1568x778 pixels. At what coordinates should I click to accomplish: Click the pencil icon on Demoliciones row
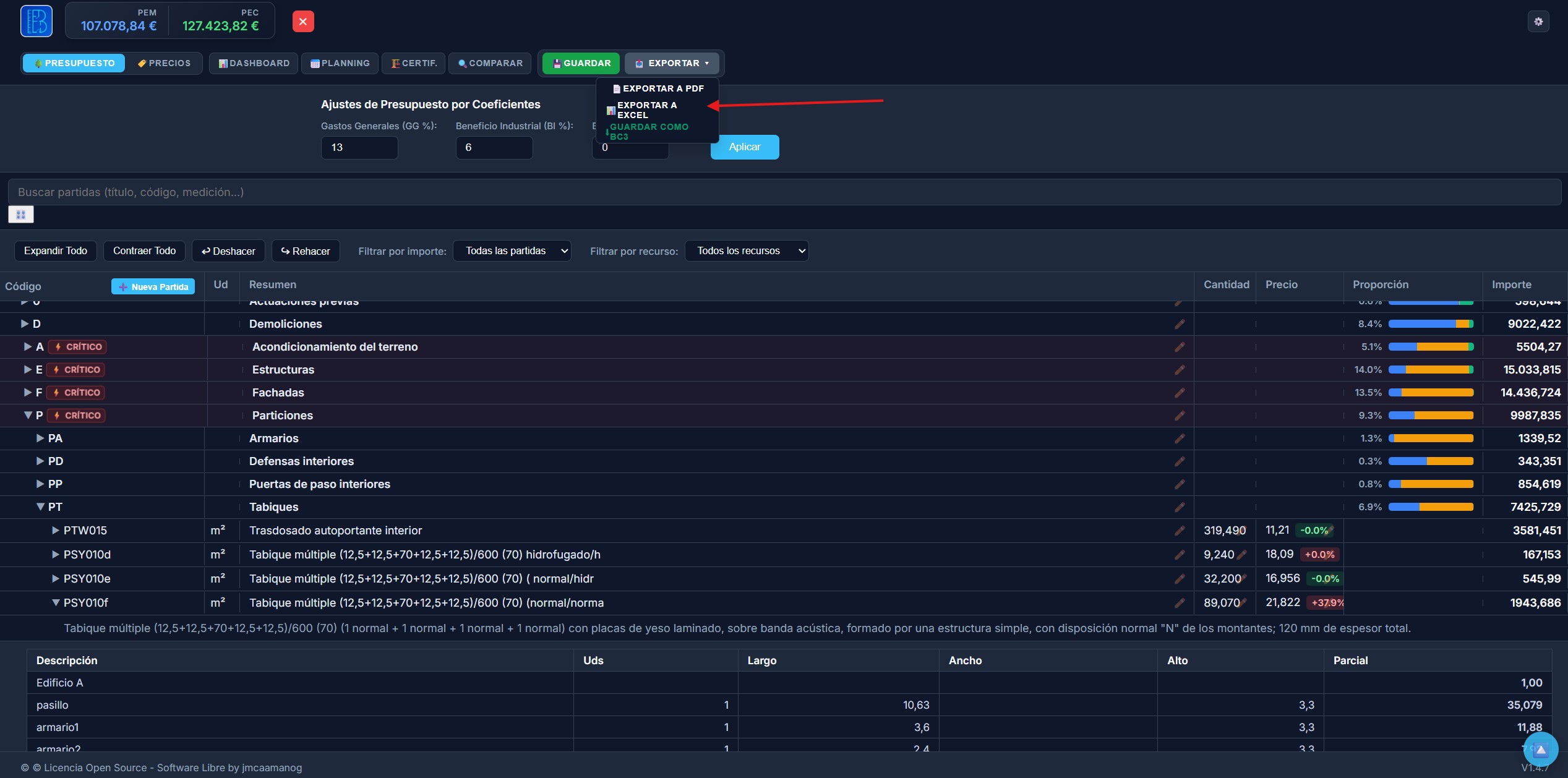coord(1180,324)
